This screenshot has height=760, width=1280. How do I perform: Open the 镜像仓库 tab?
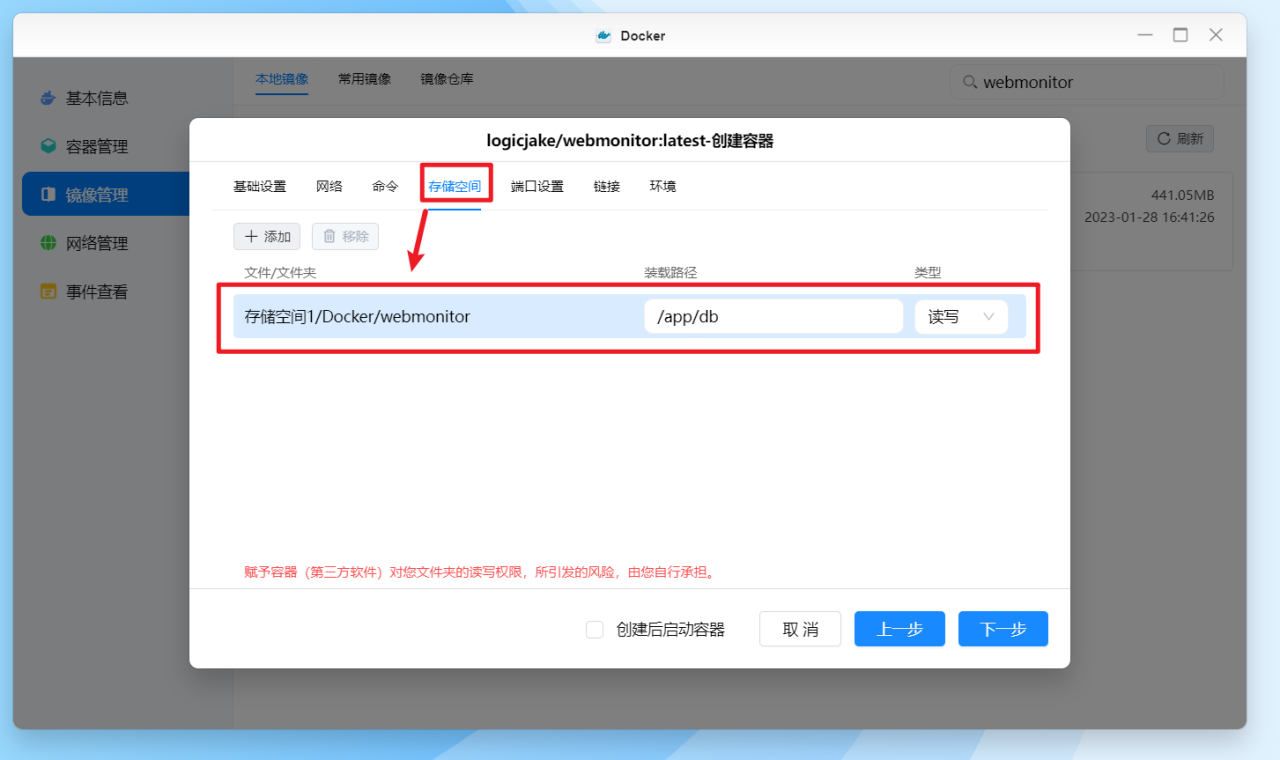[x=446, y=79]
